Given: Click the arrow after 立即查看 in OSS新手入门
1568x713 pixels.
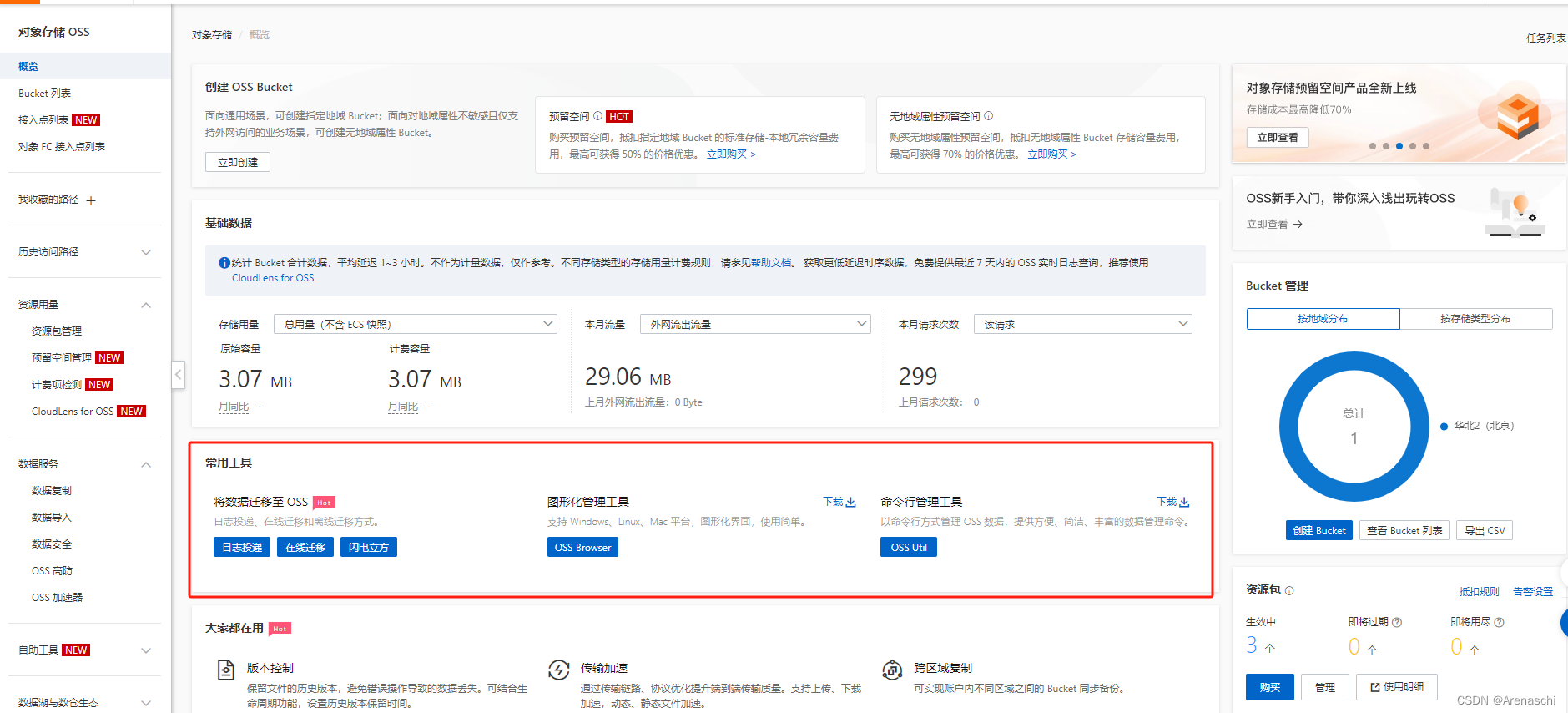Looking at the screenshot, I should click(x=1298, y=224).
